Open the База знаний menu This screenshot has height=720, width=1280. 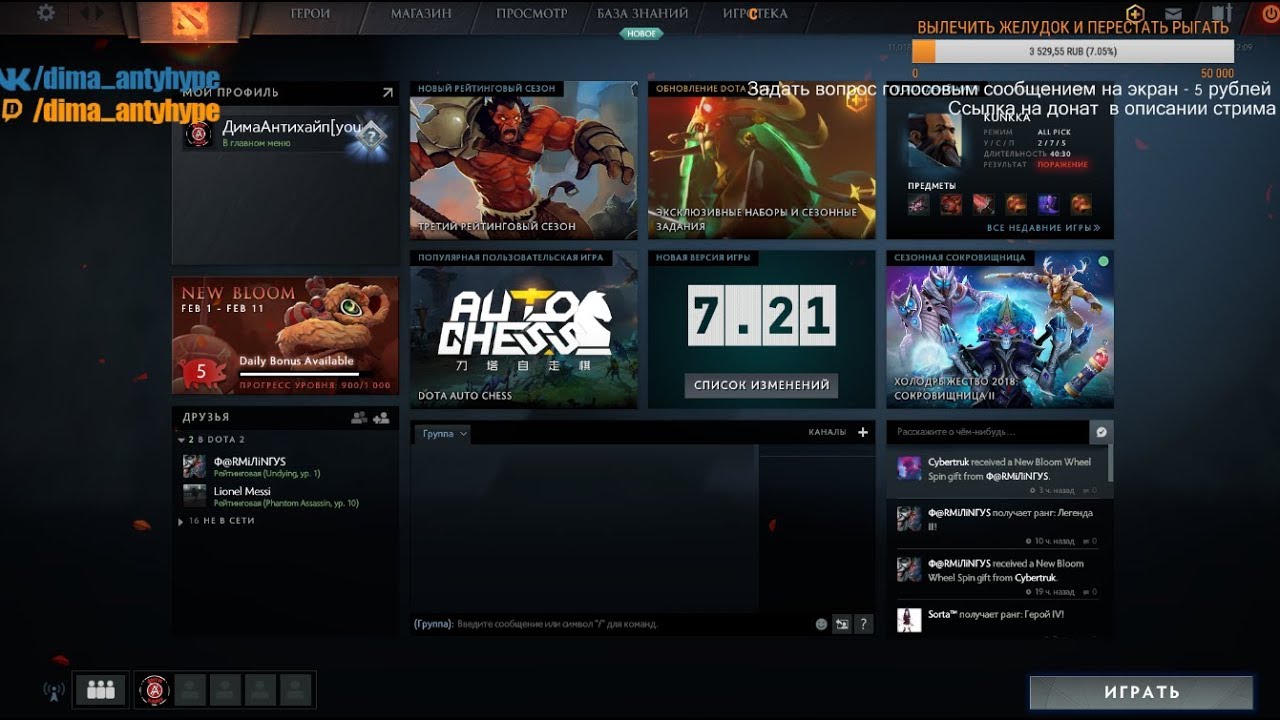pos(642,14)
